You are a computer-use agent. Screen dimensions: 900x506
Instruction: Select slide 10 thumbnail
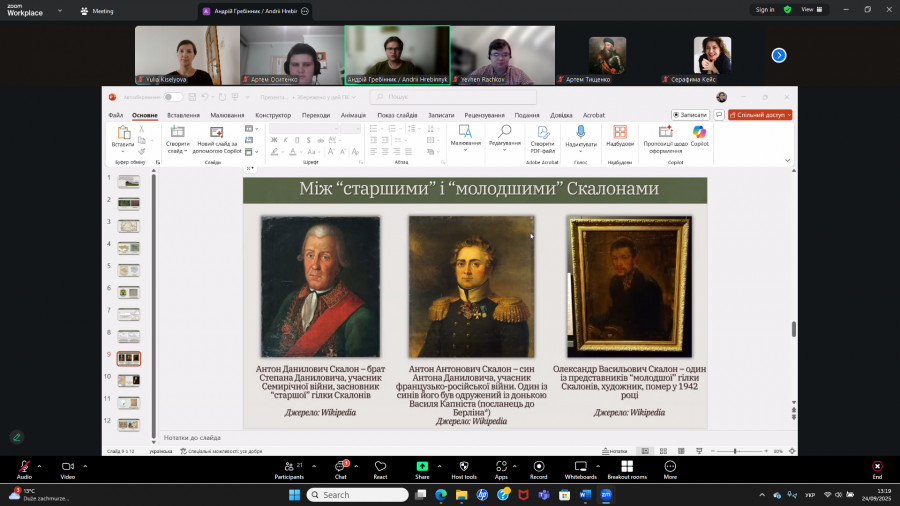129,380
